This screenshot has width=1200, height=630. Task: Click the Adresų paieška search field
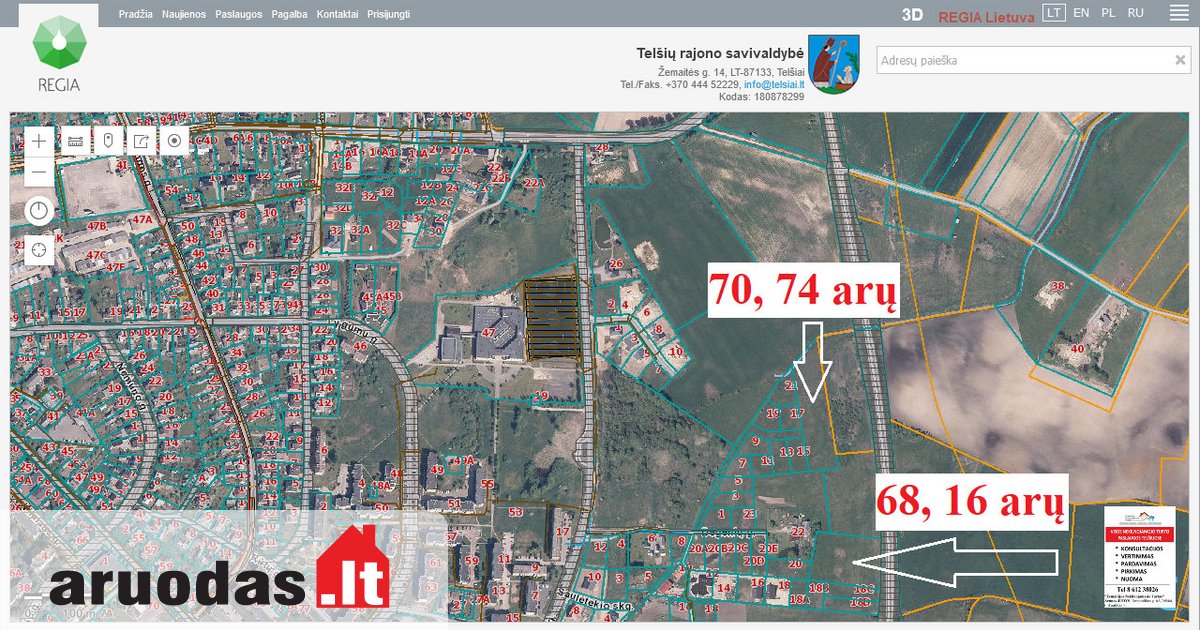[1020, 60]
